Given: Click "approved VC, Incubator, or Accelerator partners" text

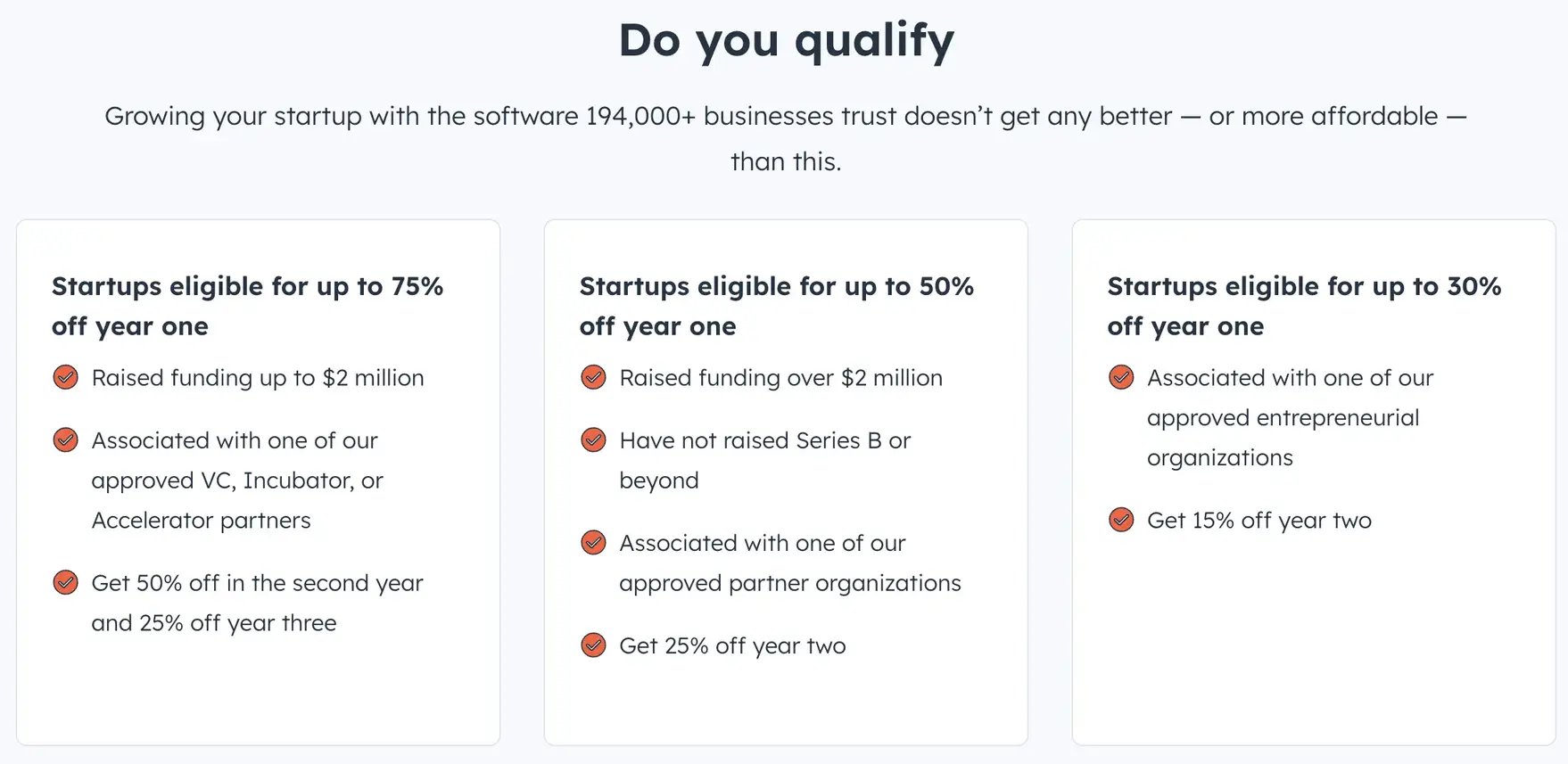Looking at the screenshot, I should tap(236, 481).
